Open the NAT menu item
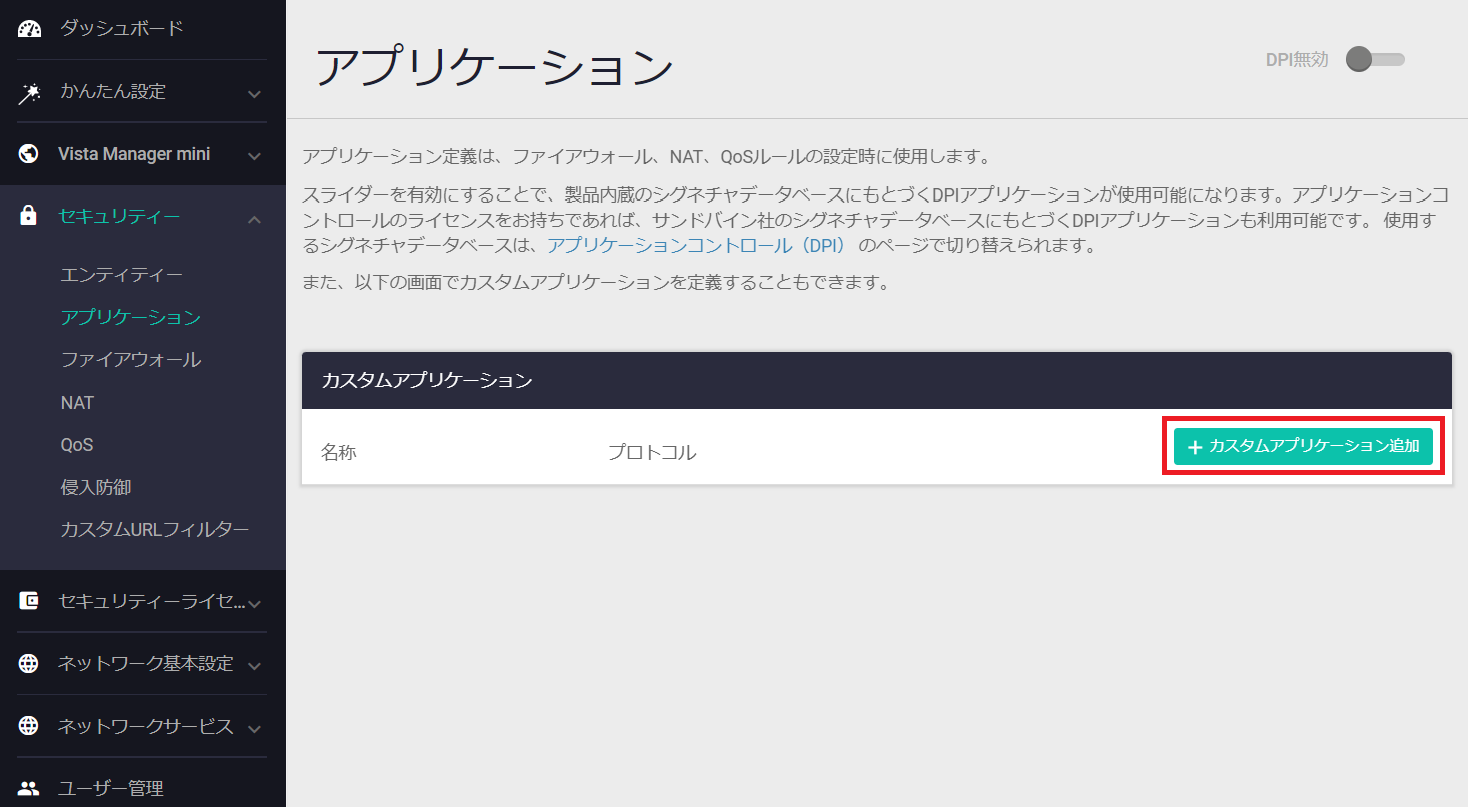Image resolution: width=1468 pixels, height=807 pixels. click(x=77, y=403)
